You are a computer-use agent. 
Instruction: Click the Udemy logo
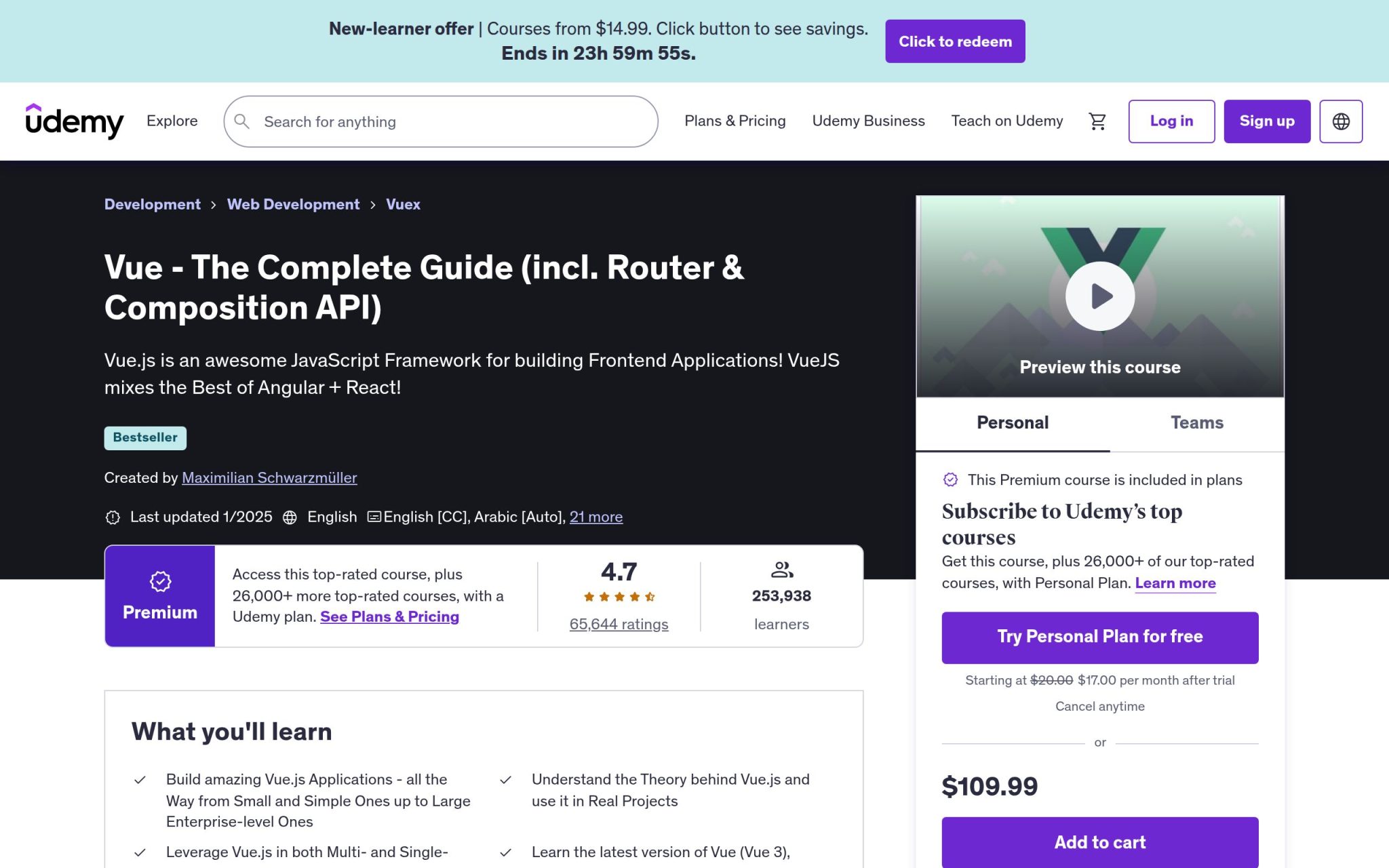(75, 121)
